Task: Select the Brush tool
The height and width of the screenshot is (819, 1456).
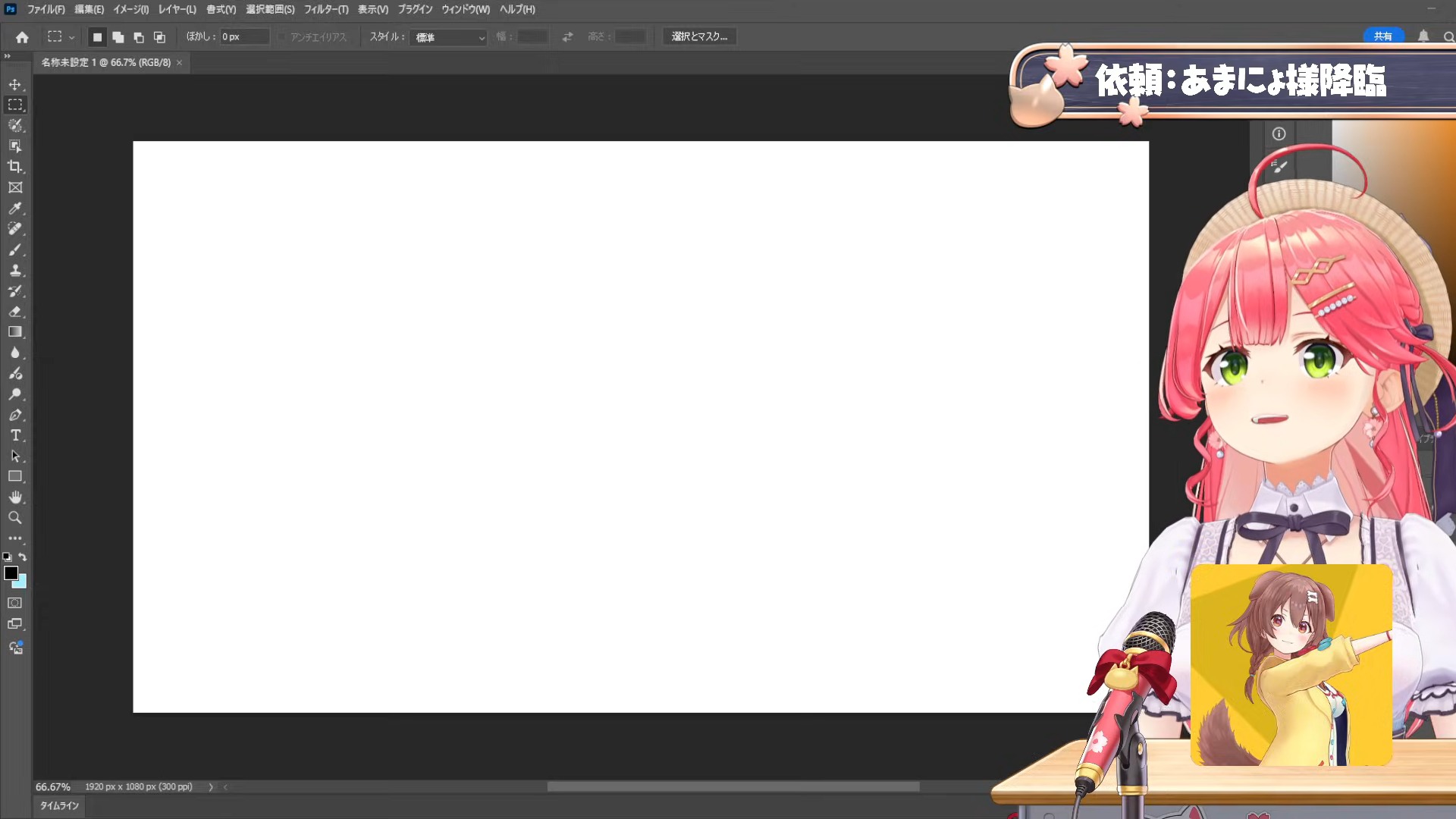Action: click(x=15, y=249)
